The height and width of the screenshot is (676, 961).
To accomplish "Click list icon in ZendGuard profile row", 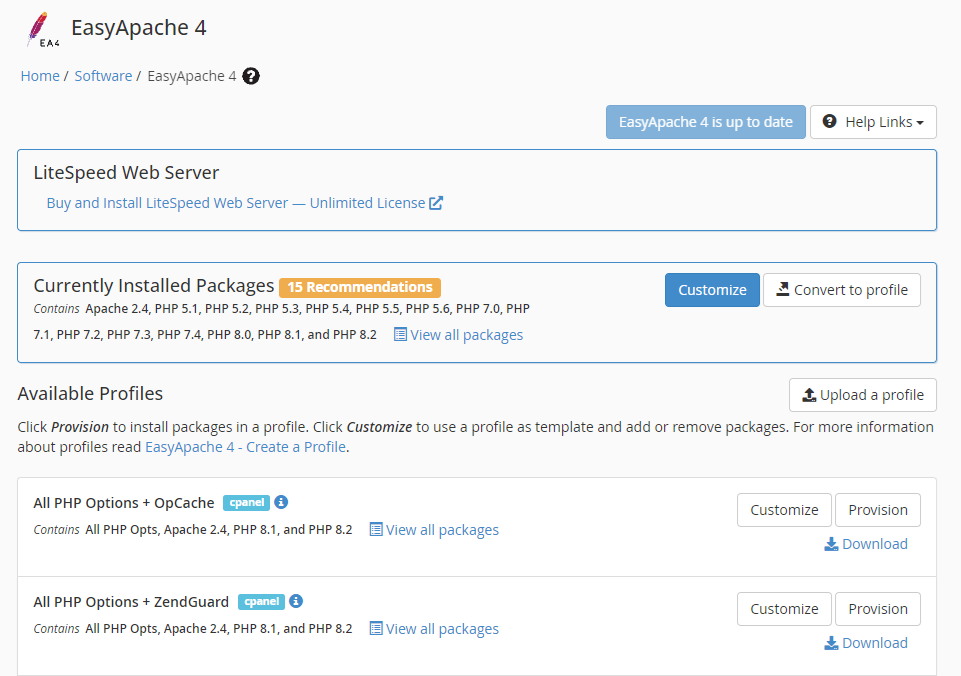I will [376, 629].
